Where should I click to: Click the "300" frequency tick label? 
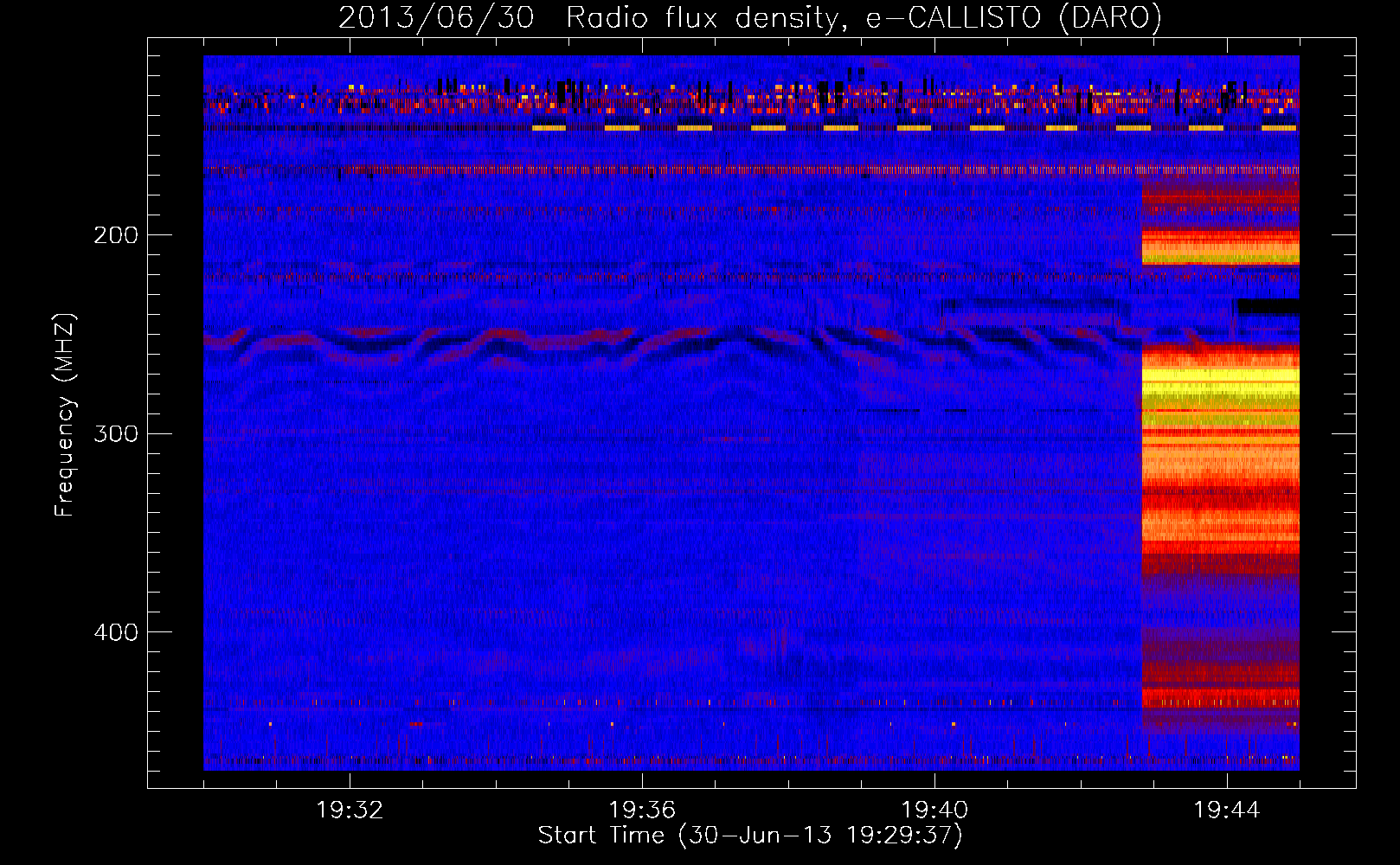click(116, 432)
